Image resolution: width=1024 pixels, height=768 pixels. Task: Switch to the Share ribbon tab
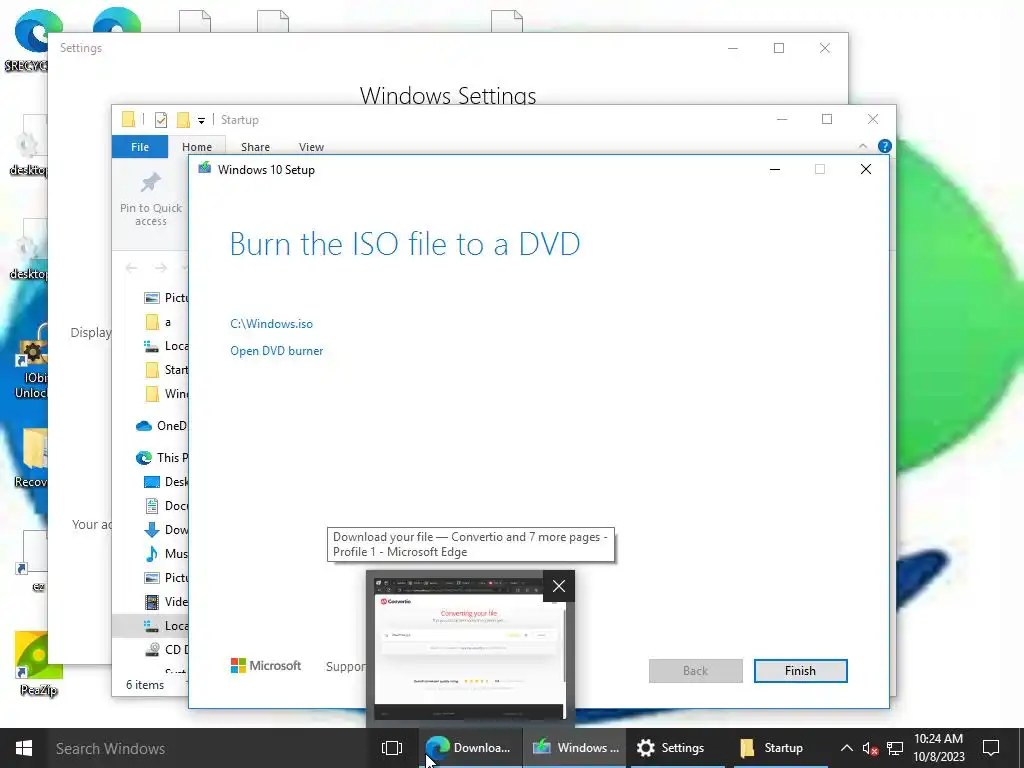pos(255,147)
